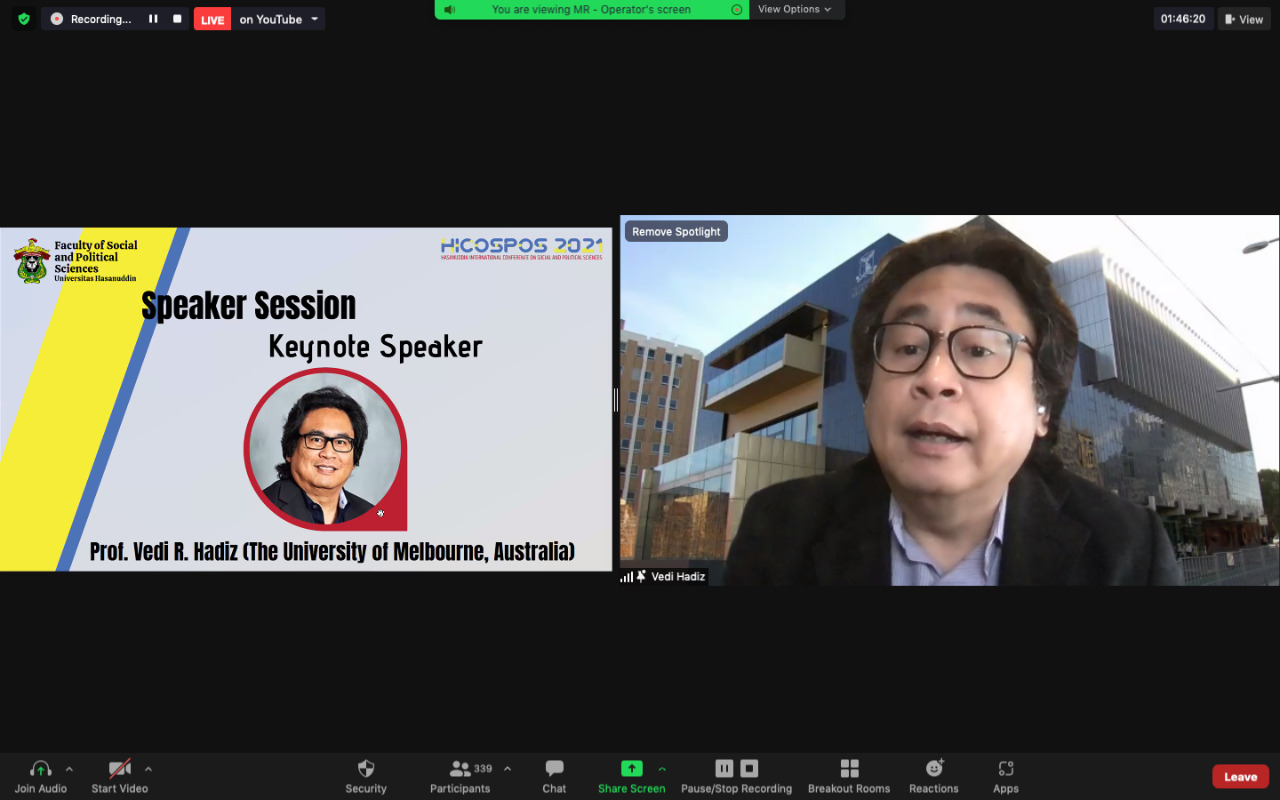Screen dimensions: 1280x800
Task: Expand audio options arrow beside Join Audio
Action: [69, 769]
